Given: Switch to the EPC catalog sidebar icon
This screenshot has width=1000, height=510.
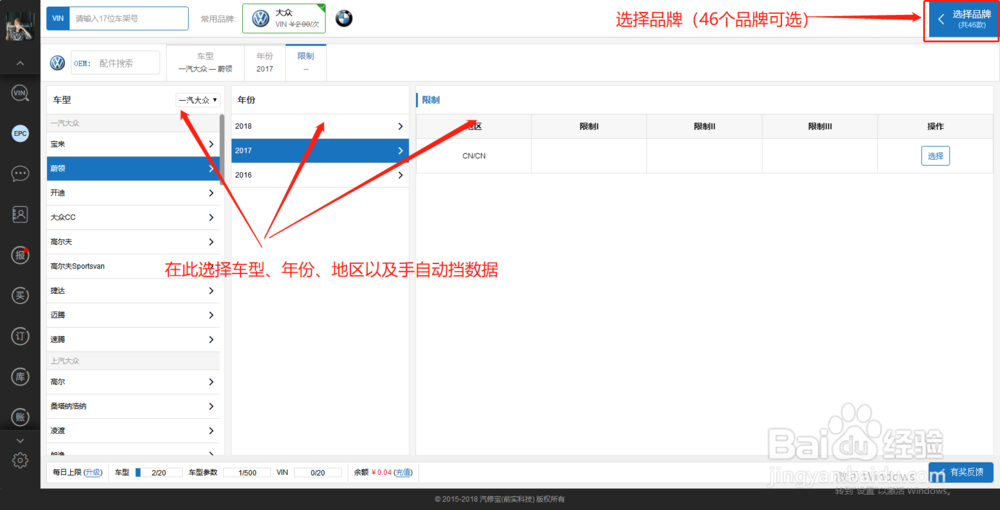Looking at the screenshot, I should (20, 133).
